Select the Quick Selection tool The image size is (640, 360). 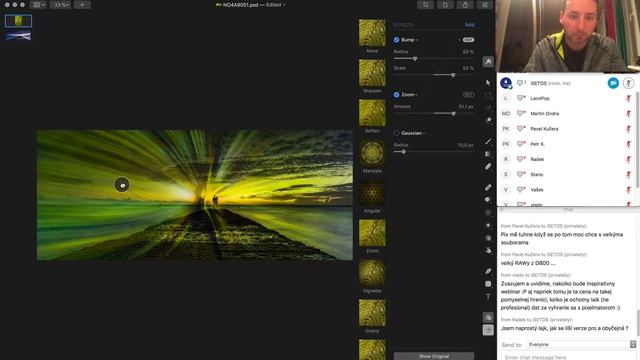coord(488,120)
